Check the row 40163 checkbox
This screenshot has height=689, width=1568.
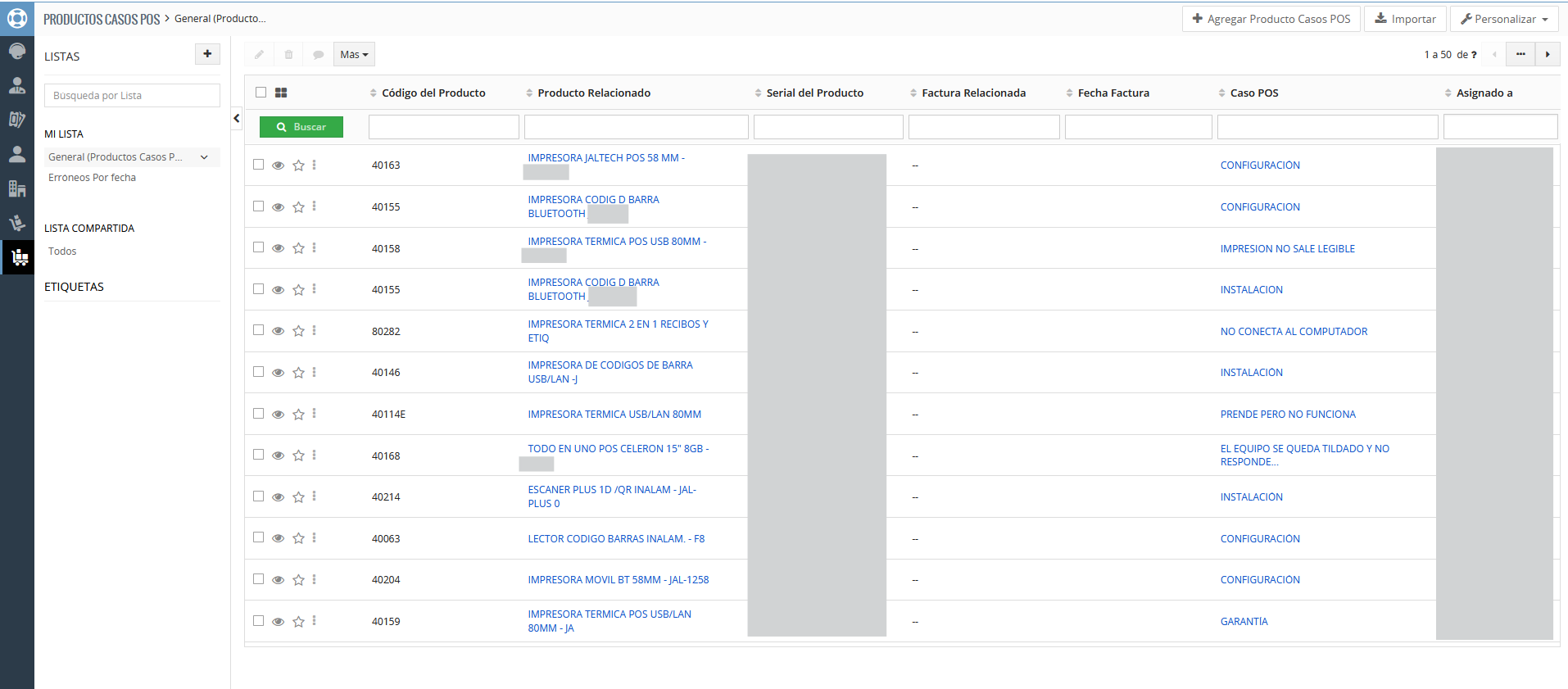coord(259,164)
